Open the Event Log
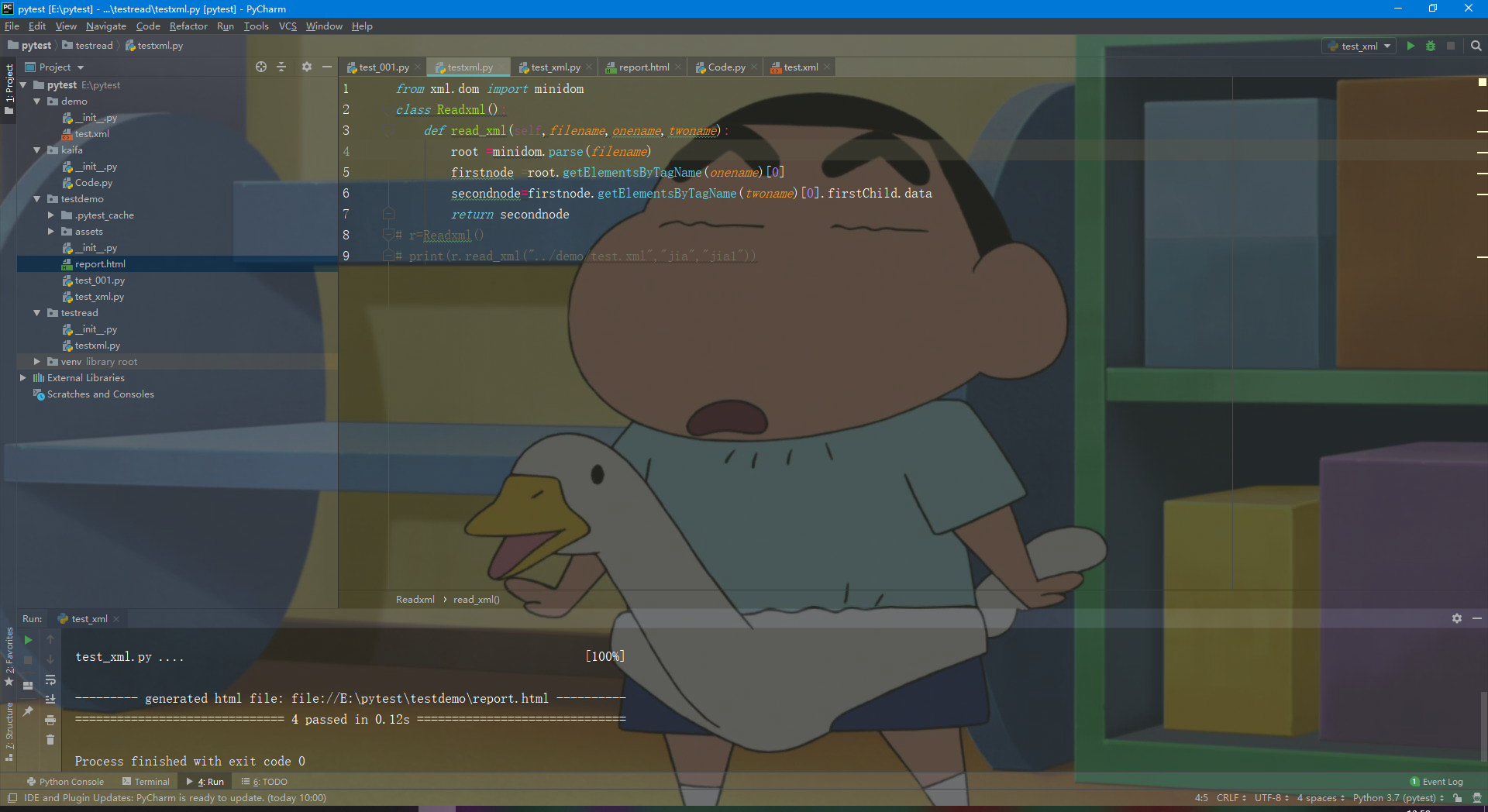 point(1436,782)
